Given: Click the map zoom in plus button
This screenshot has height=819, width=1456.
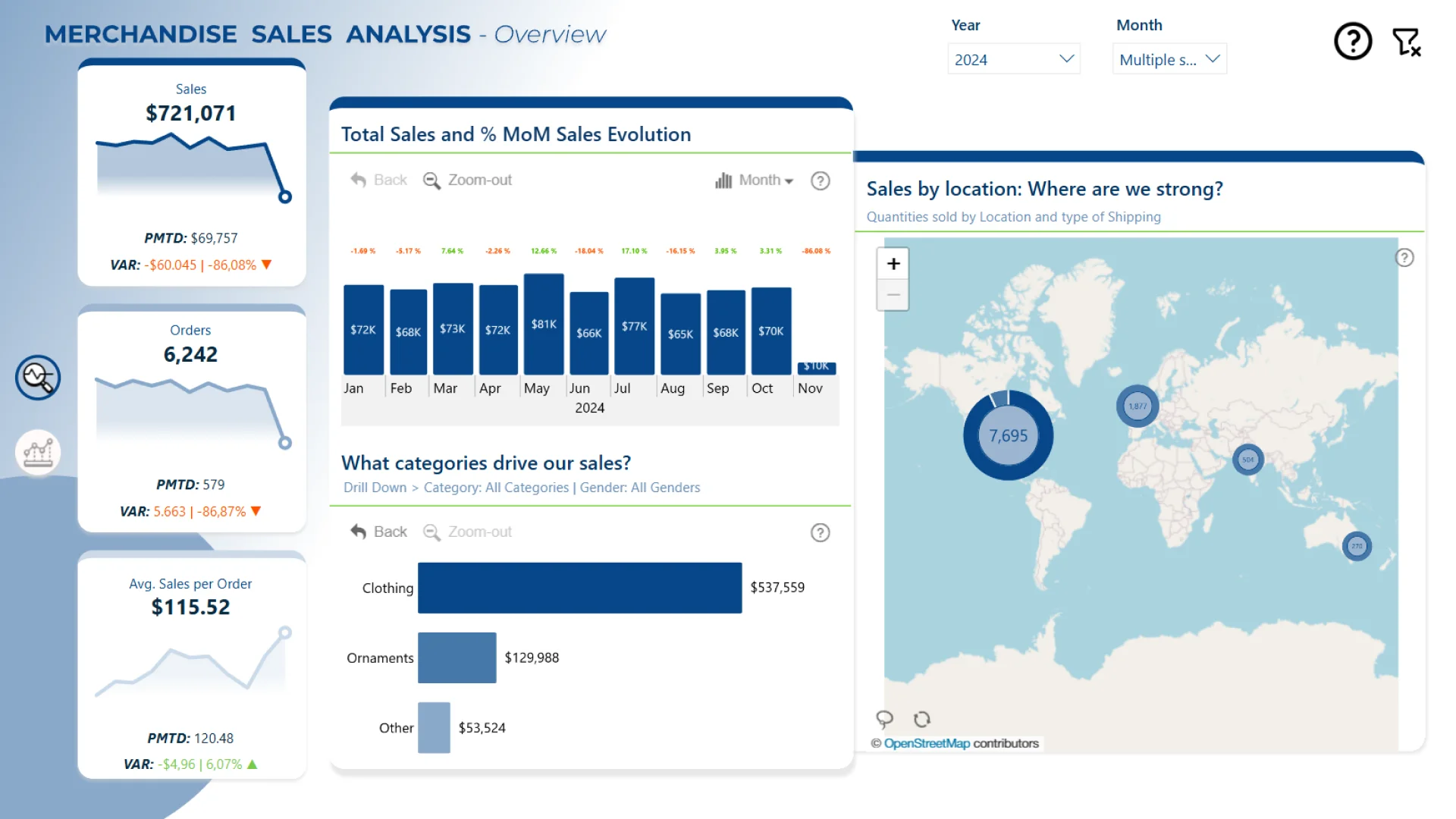Looking at the screenshot, I should click(x=893, y=264).
